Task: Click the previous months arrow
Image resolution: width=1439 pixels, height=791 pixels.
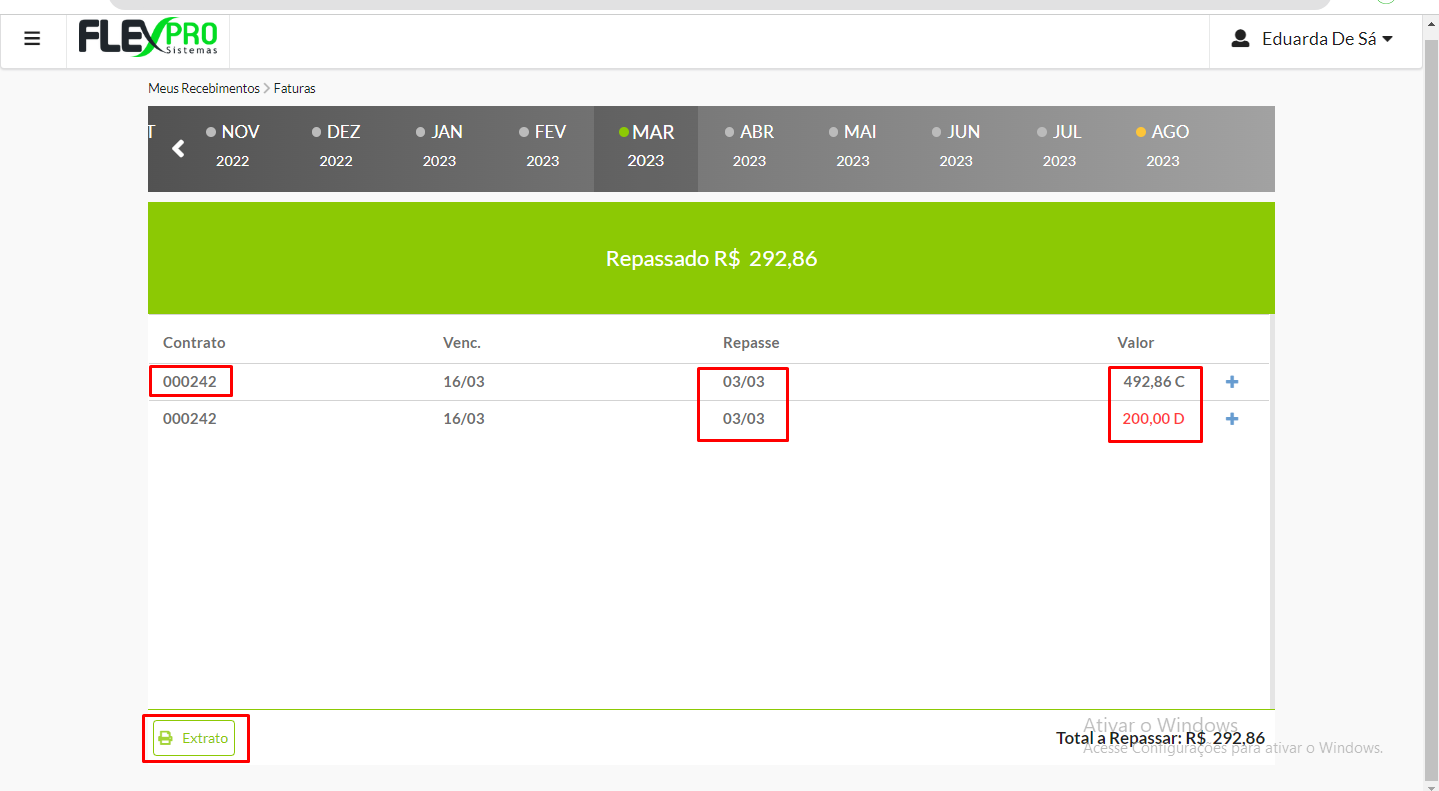Action: point(178,149)
